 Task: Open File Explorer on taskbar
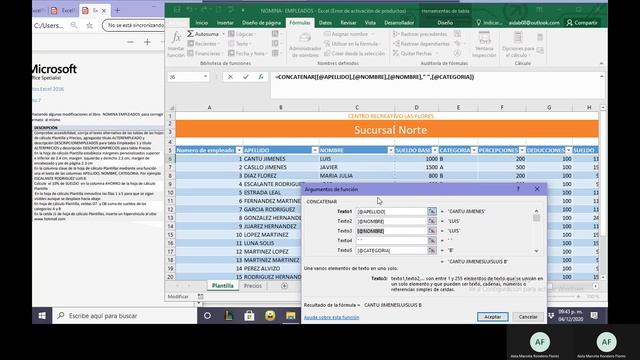click(291, 316)
